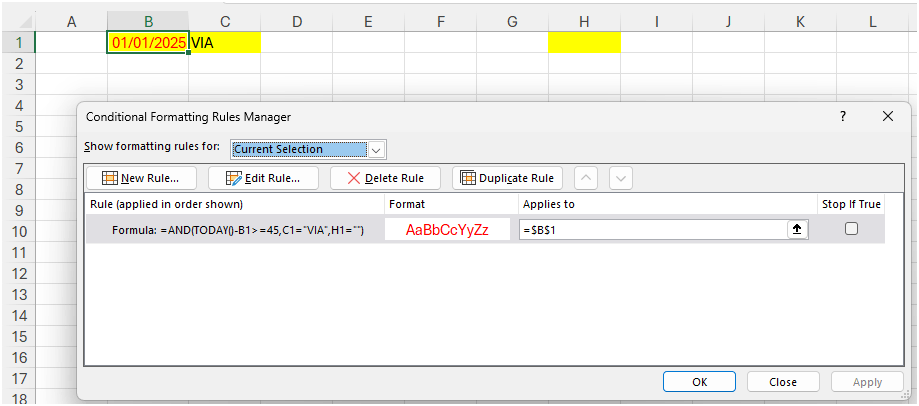919x406 pixels.
Task: Select column B header
Action: coord(148,22)
